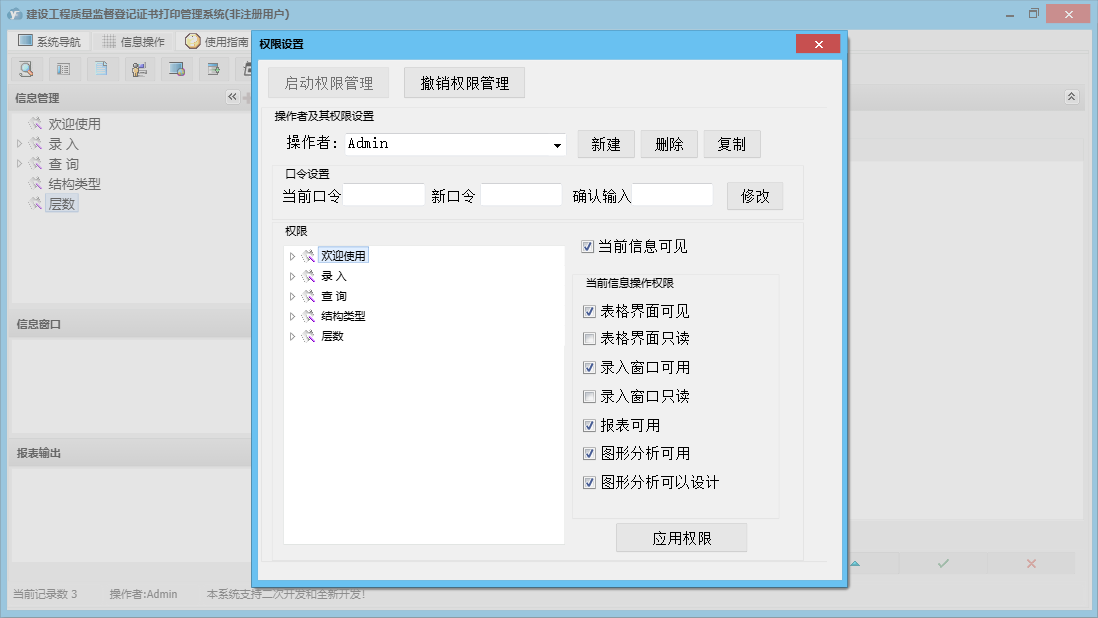Collapse the 信息管理 panel with the double chevron
The height and width of the screenshot is (618, 1098).
(x=232, y=97)
